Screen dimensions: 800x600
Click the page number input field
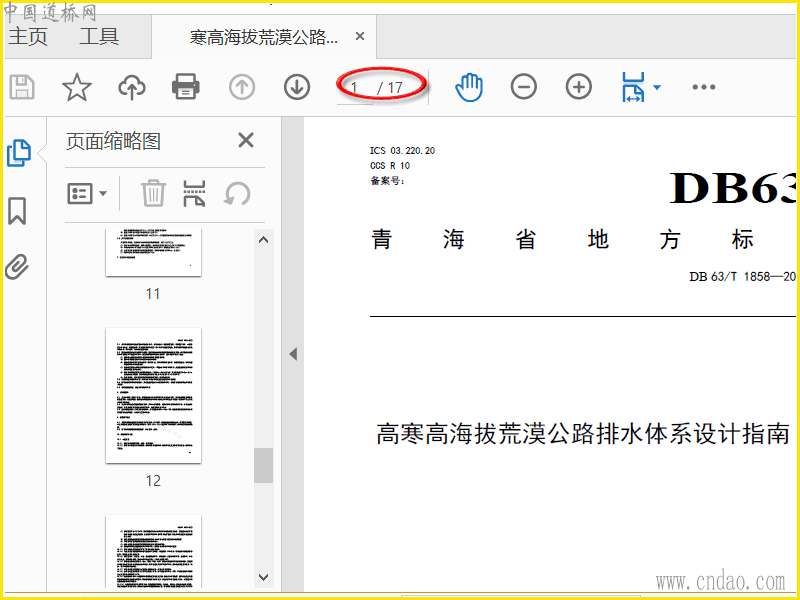[x=355, y=88]
